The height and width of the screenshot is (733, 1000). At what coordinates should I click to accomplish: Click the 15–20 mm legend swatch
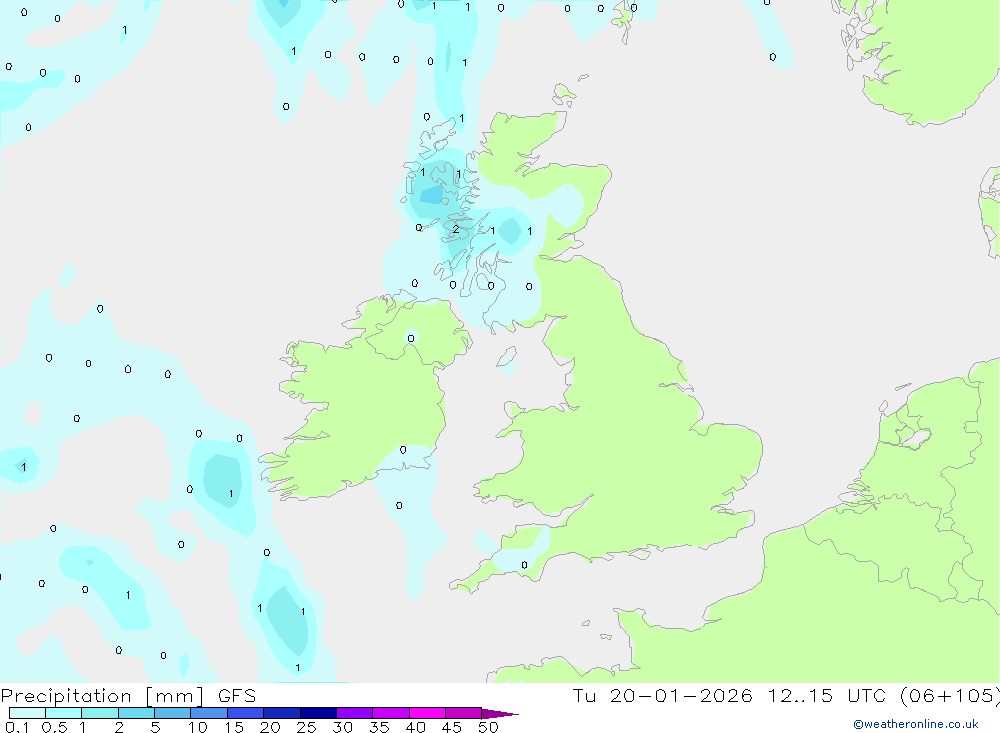coord(245,713)
